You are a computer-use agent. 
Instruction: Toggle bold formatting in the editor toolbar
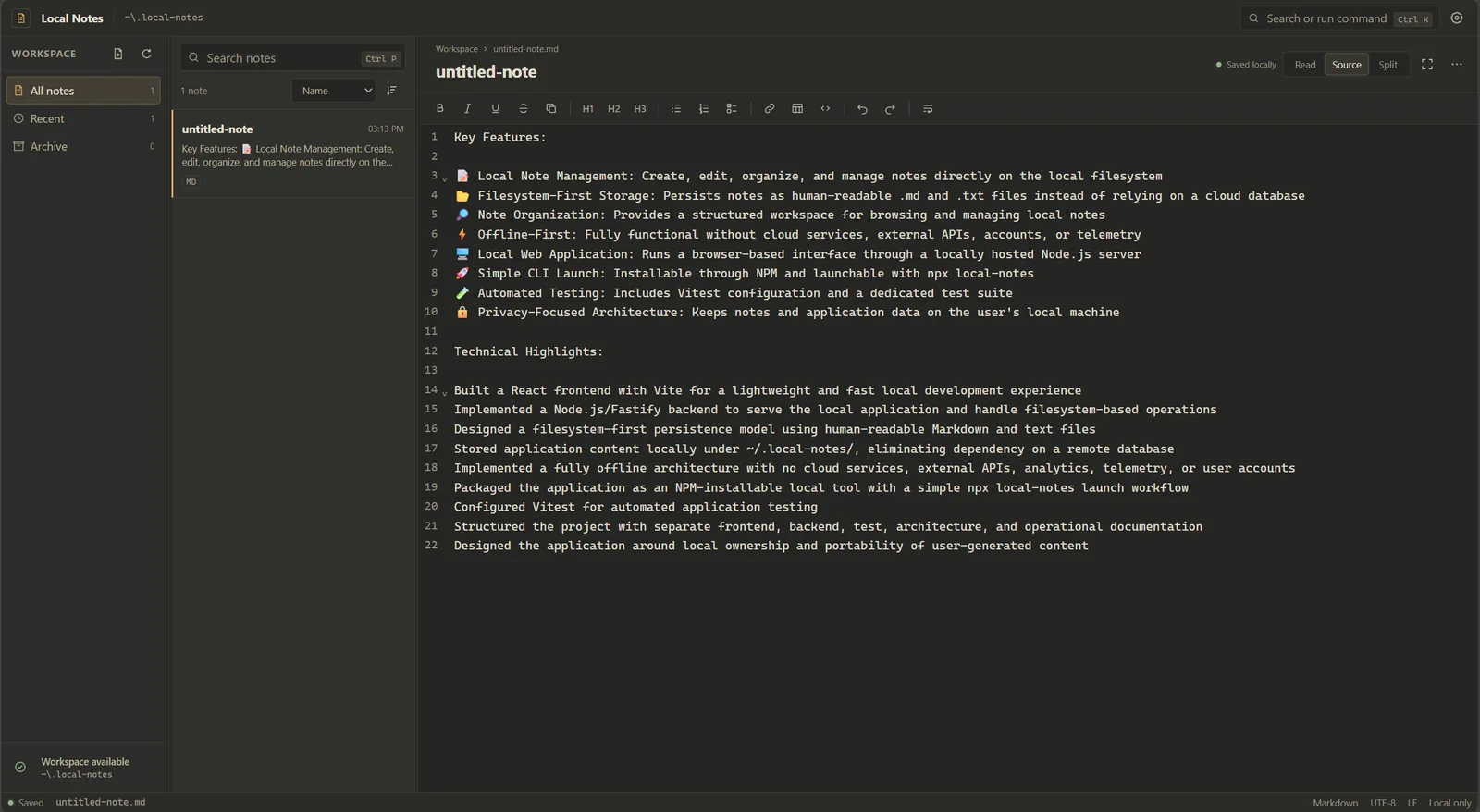pyautogui.click(x=440, y=108)
